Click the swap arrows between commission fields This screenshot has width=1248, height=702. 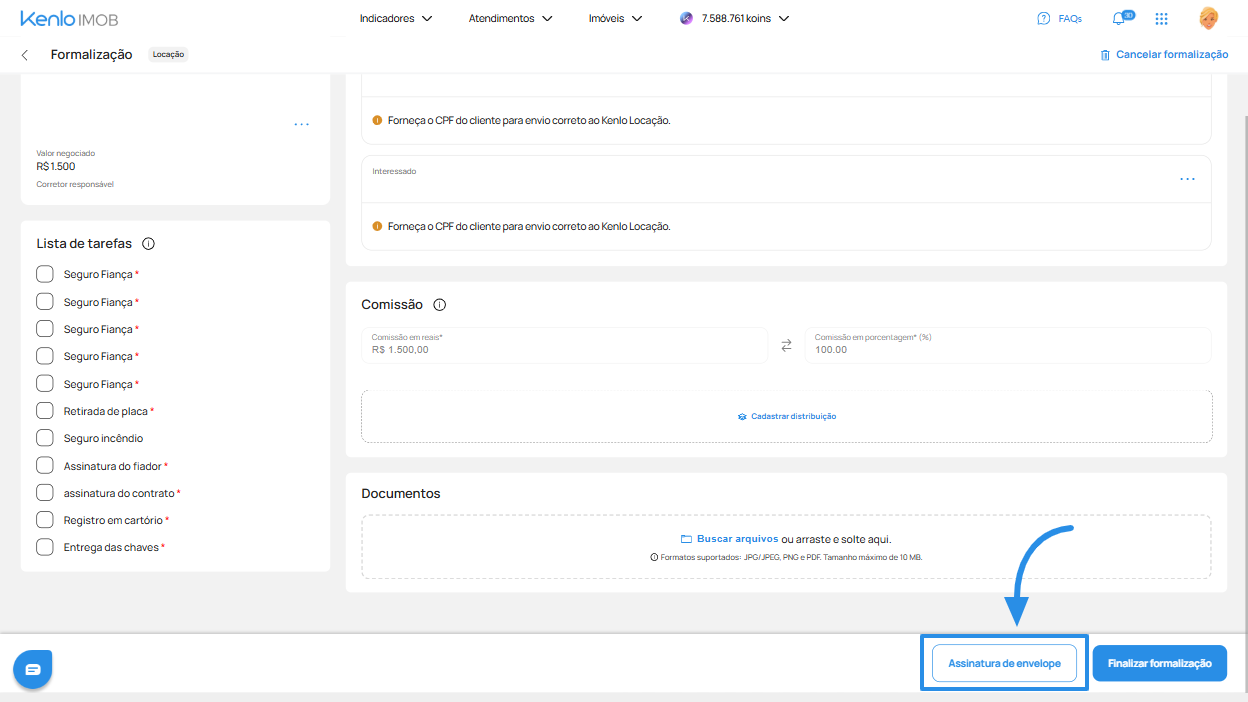coord(786,345)
